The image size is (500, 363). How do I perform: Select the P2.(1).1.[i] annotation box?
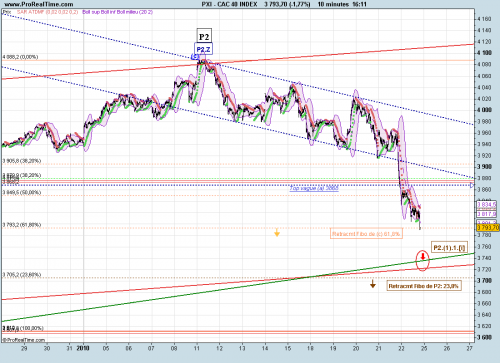(x=449, y=248)
